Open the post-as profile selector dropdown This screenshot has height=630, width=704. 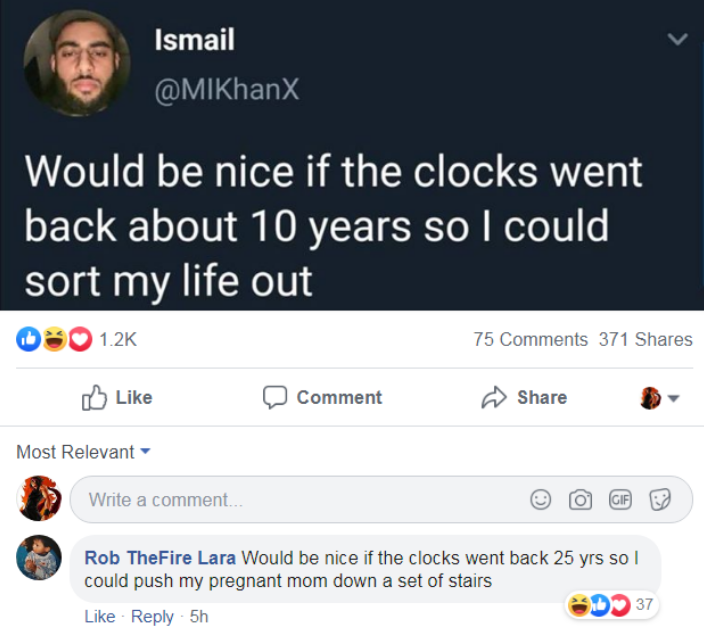(660, 397)
